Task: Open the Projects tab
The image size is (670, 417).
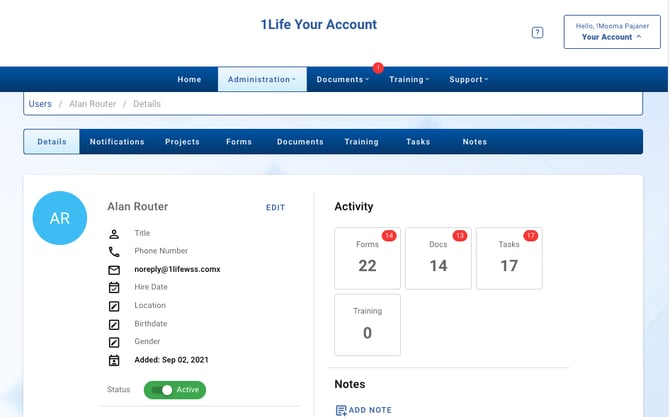Action: point(182,142)
